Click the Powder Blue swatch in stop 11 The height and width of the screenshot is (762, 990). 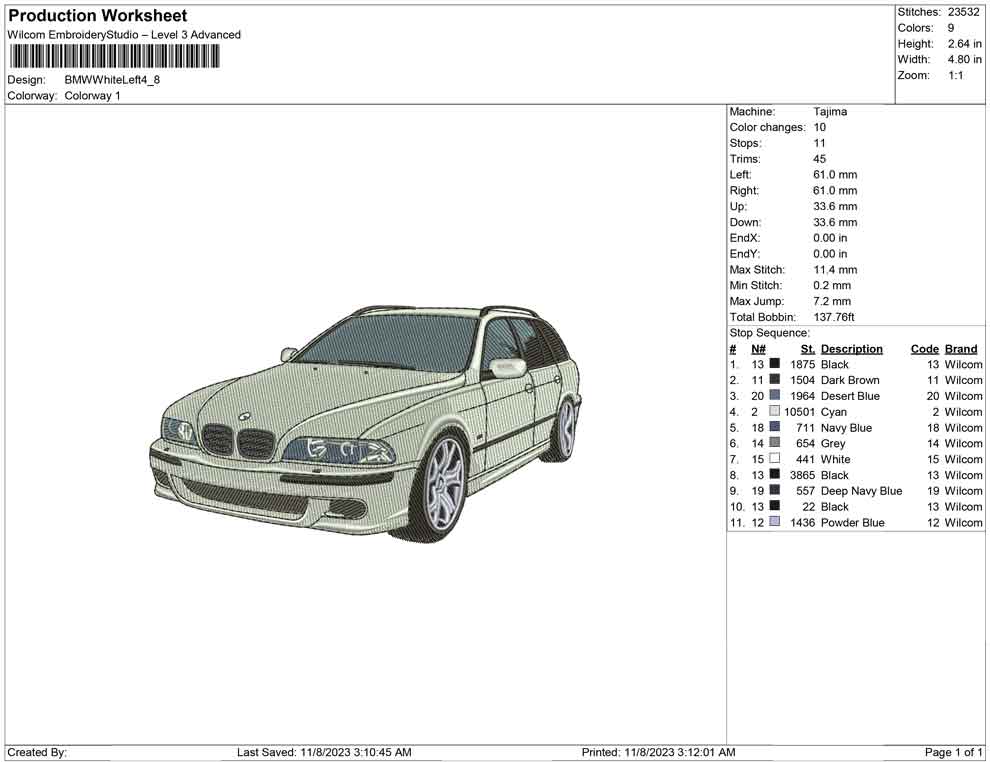[775, 522]
